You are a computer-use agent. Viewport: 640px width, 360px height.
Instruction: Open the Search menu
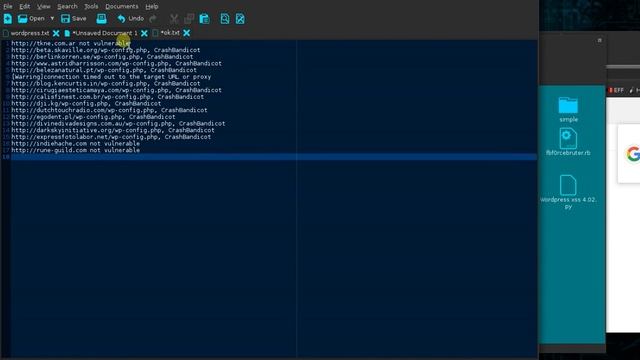pos(67,7)
